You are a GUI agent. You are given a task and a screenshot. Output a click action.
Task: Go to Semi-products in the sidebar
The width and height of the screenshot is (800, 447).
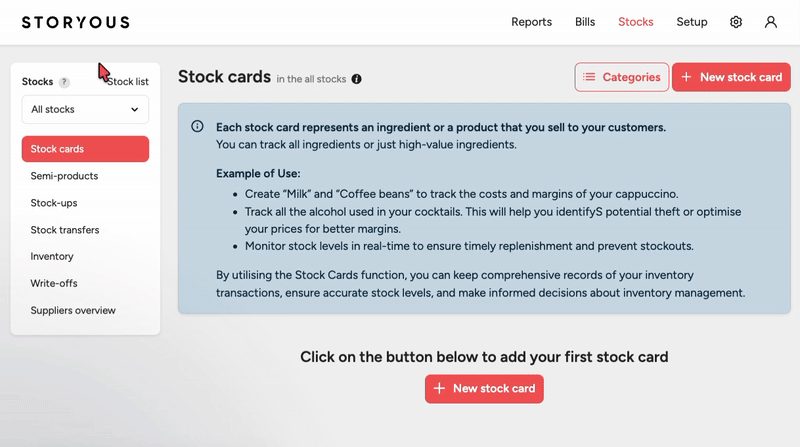pos(64,176)
